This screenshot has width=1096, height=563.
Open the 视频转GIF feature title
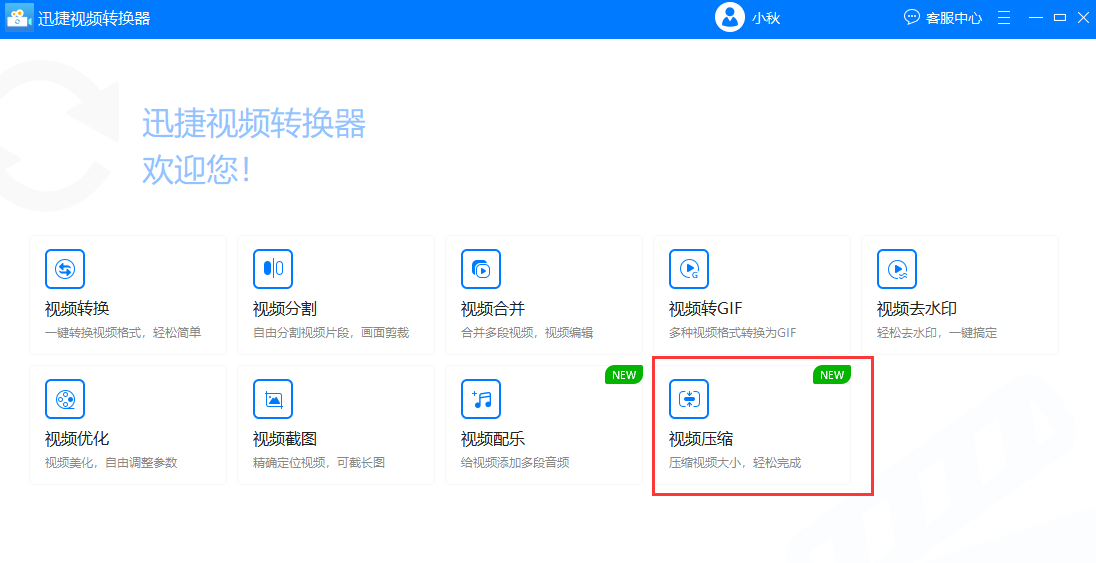pyautogui.click(x=705, y=308)
